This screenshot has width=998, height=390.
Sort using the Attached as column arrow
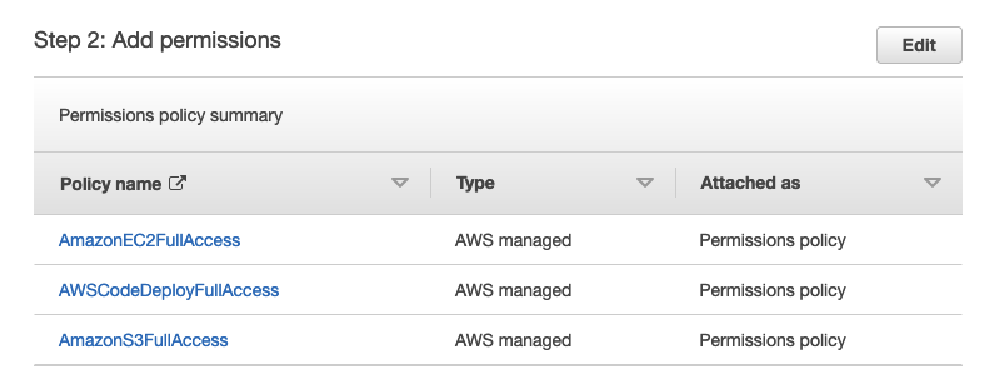[x=932, y=183]
